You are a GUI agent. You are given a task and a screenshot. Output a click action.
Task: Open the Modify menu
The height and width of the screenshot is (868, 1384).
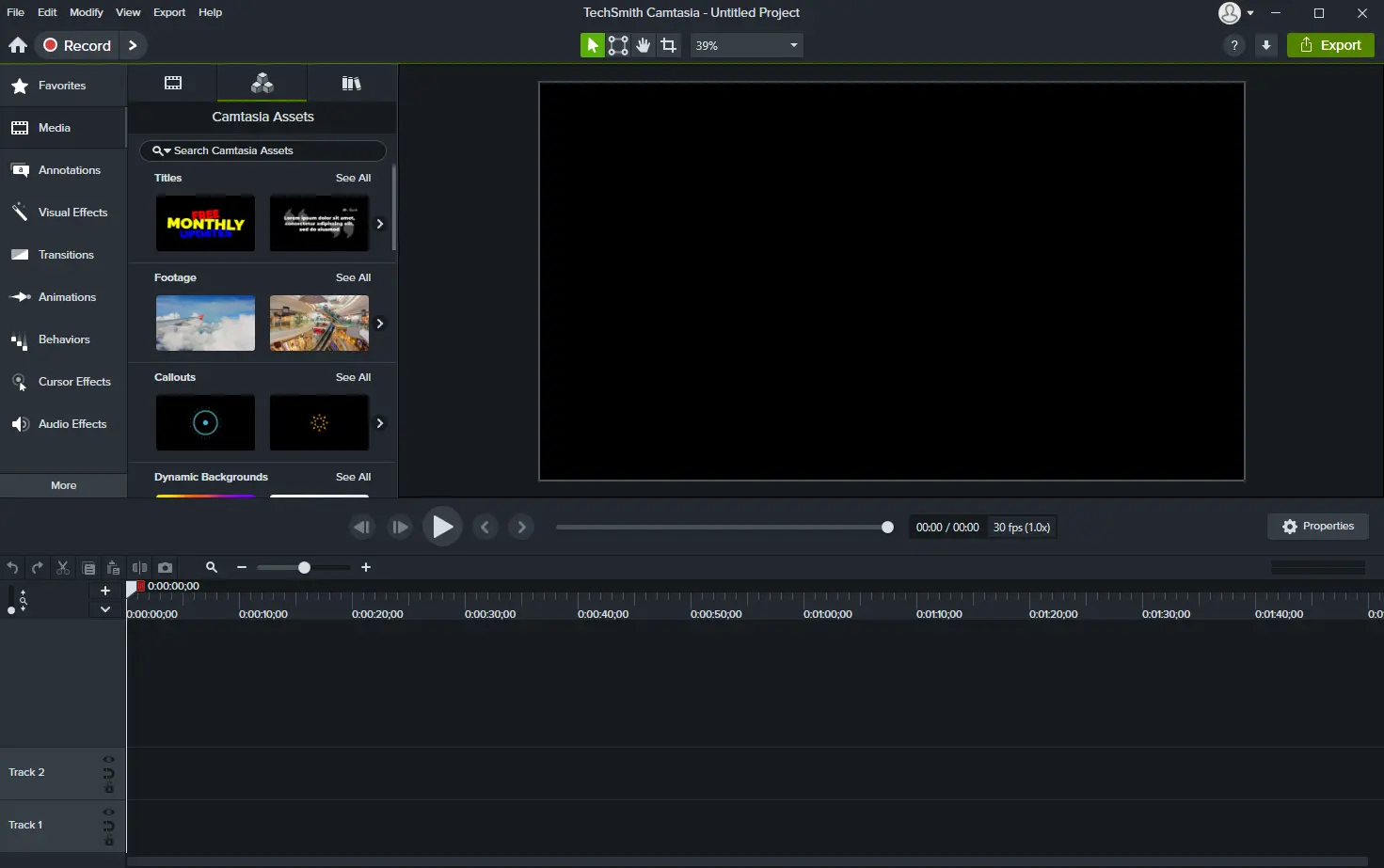(x=87, y=12)
